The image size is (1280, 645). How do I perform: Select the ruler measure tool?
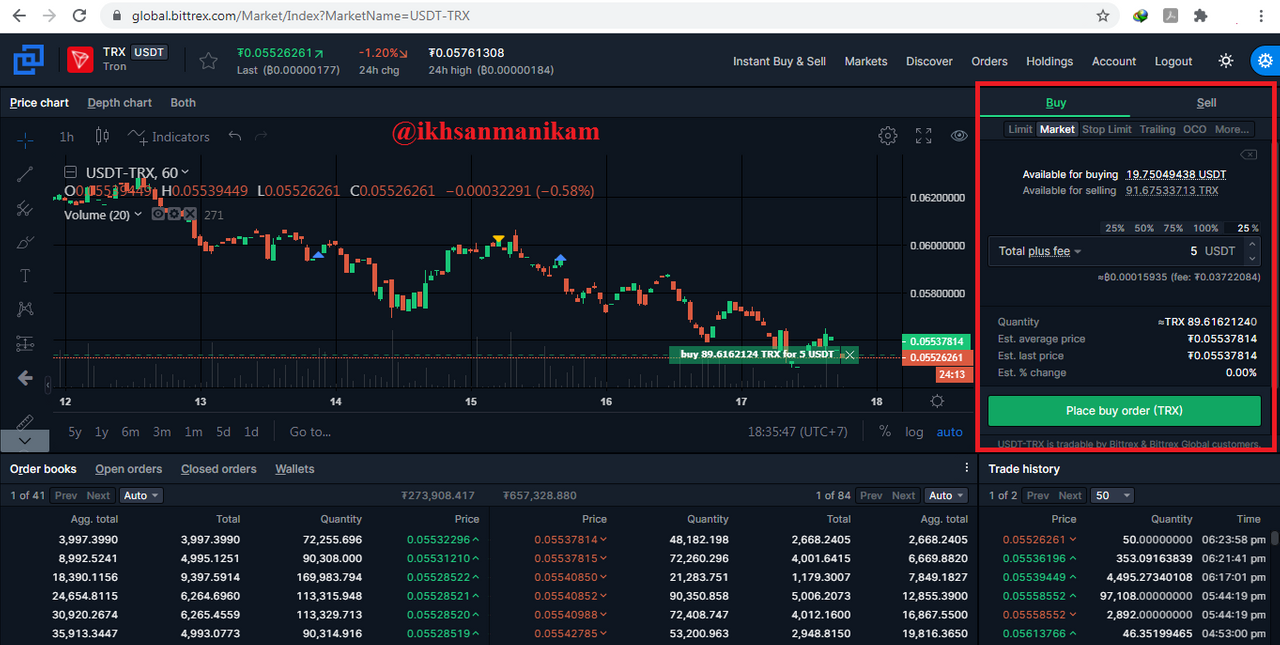point(26,421)
